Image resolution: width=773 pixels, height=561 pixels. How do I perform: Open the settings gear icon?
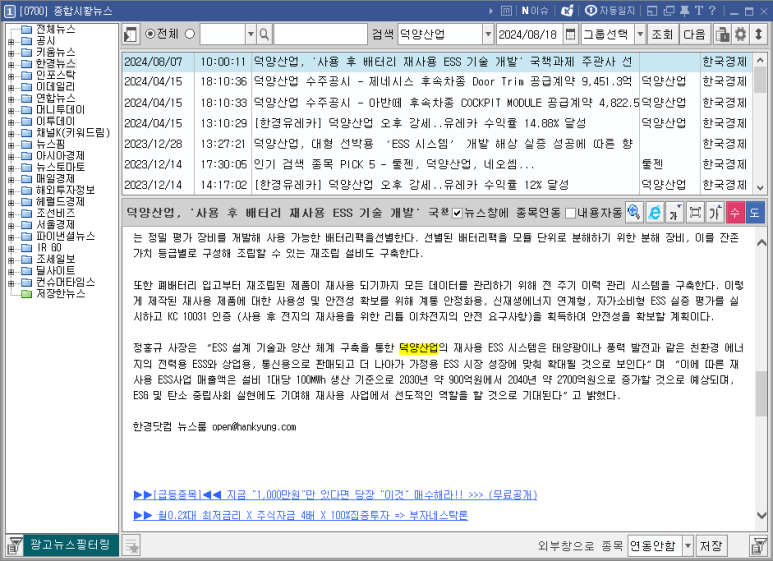coord(740,34)
